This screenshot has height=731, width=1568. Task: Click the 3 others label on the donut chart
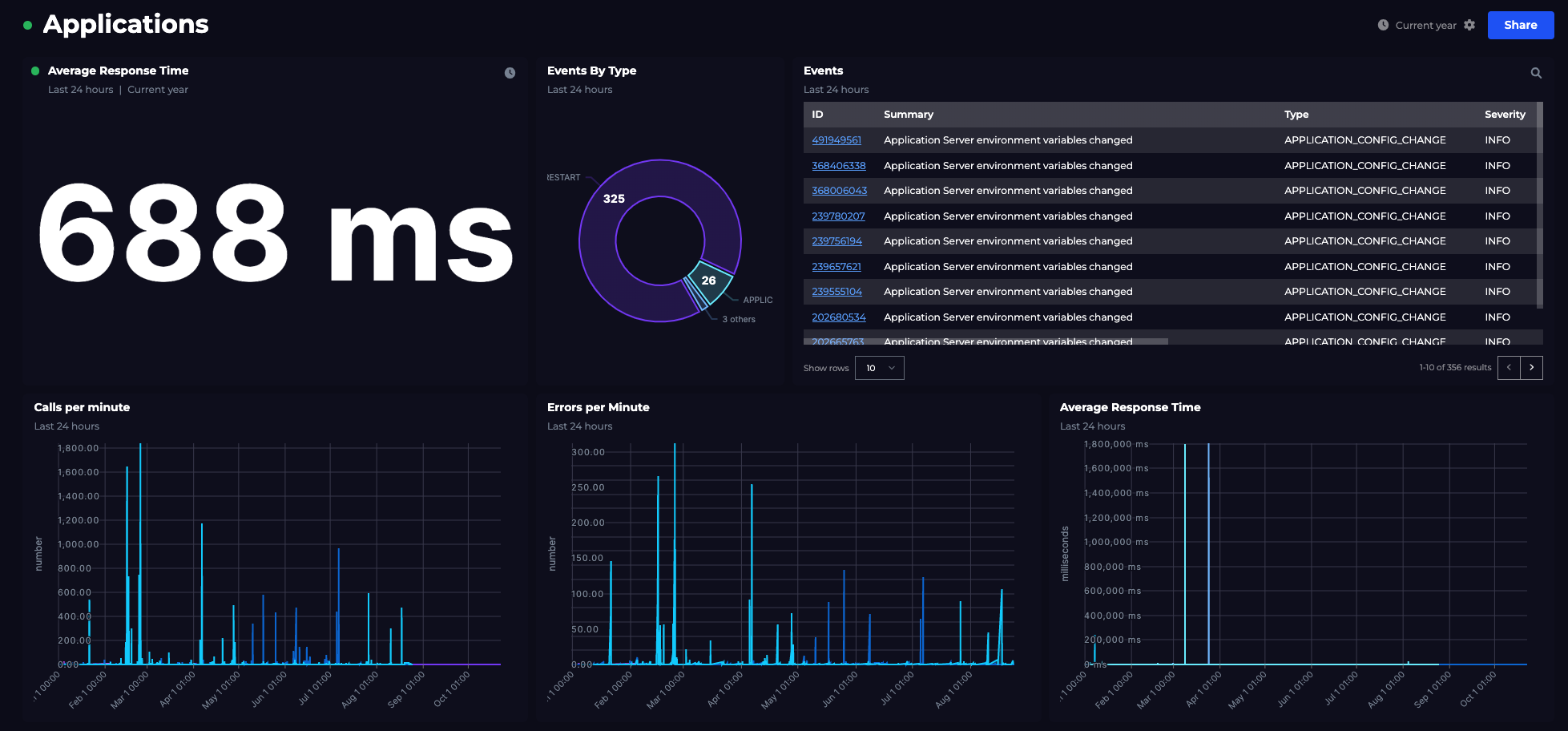click(740, 318)
